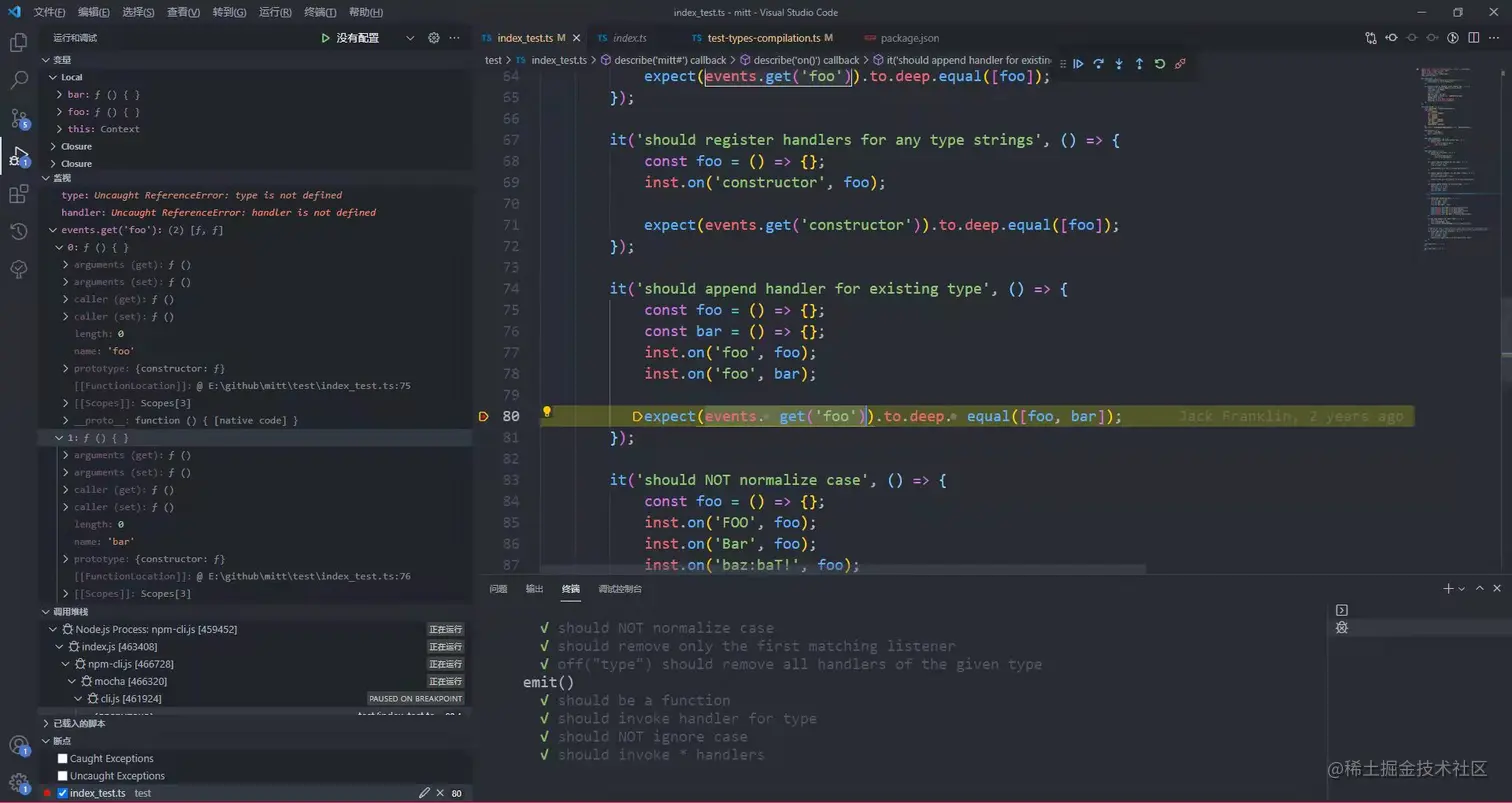
Task: Expand the 'this: Context' variable
Action: pyautogui.click(x=61, y=129)
